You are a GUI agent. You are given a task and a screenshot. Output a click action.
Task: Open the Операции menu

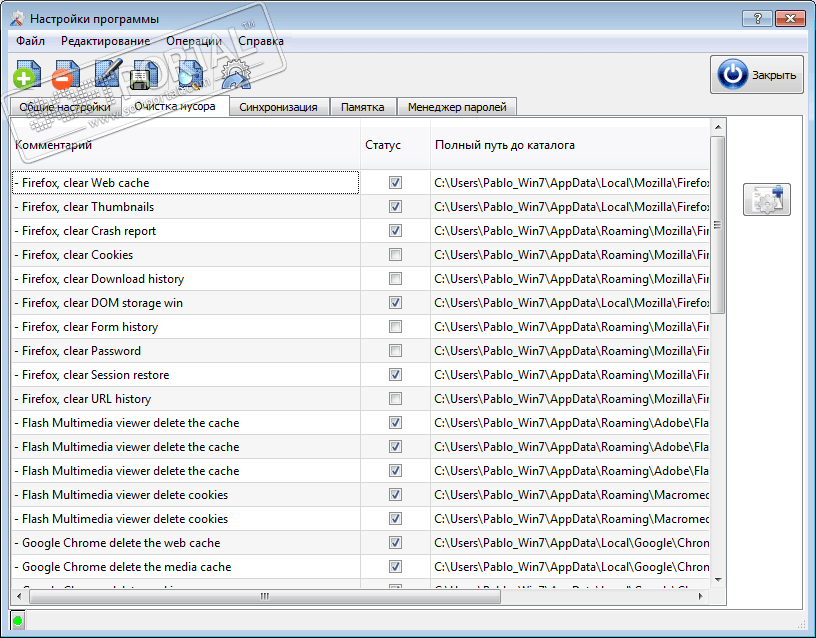[194, 41]
